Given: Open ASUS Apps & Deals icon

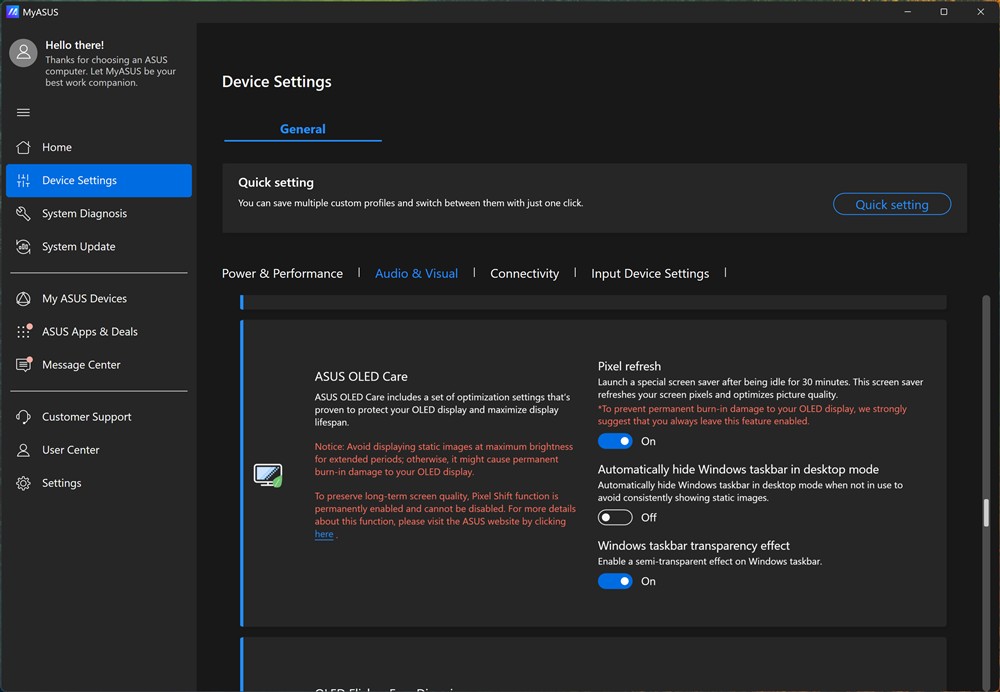Looking at the screenshot, I should [23, 332].
